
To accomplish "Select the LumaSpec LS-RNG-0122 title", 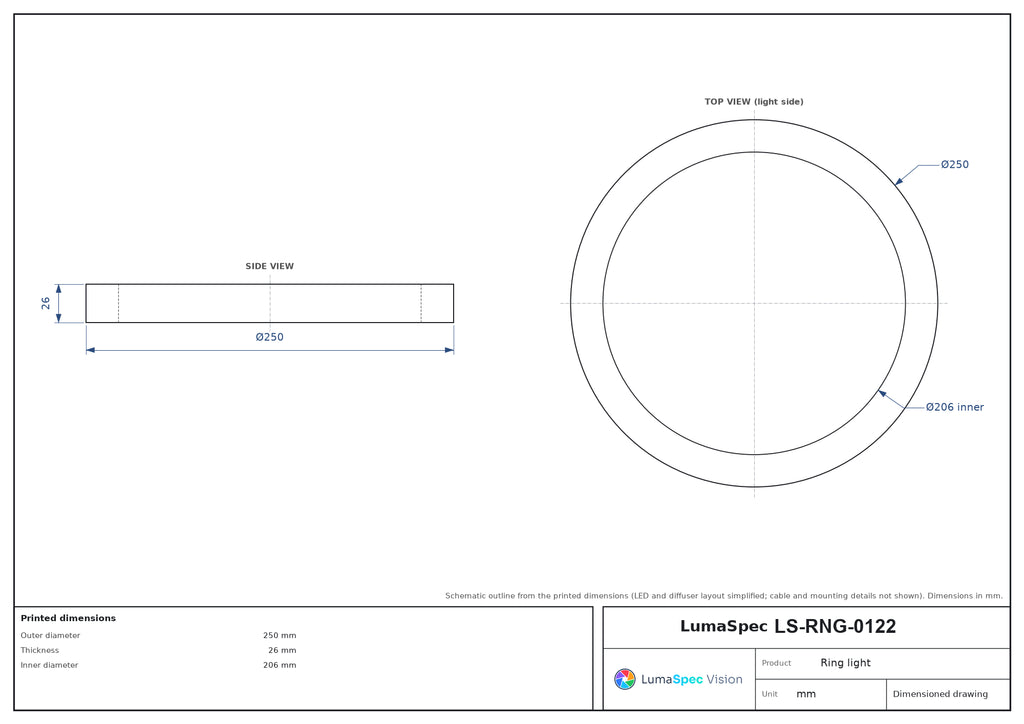I will click(x=788, y=627).
